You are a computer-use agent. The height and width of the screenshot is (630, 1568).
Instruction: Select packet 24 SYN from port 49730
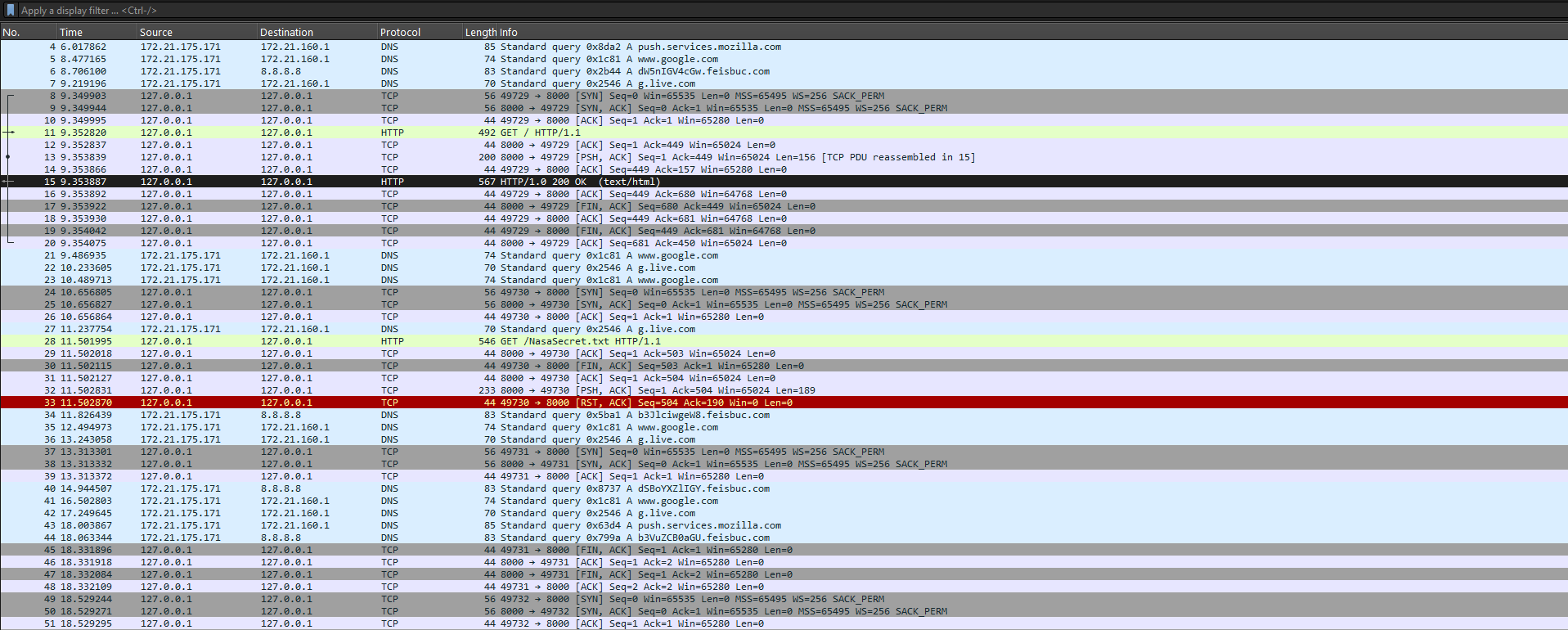[x=784, y=292]
